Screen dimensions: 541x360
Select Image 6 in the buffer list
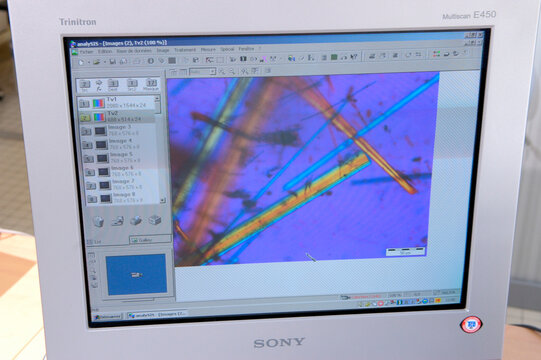coord(122,171)
